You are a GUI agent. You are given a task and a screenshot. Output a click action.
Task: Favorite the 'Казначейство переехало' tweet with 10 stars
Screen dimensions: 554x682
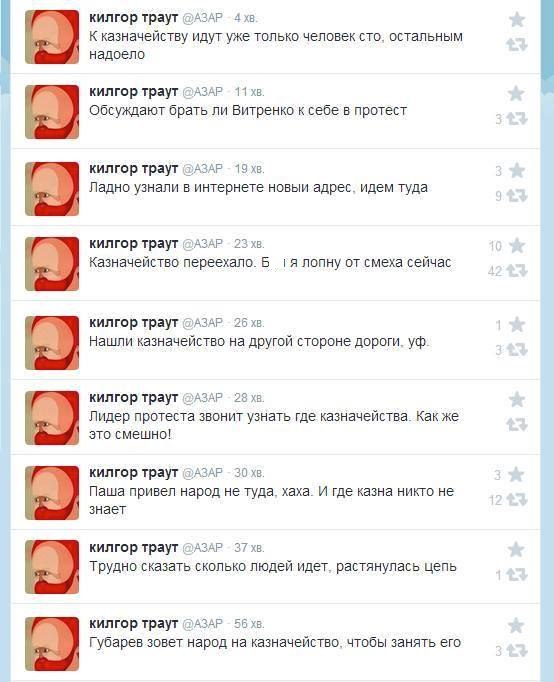coord(517,246)
